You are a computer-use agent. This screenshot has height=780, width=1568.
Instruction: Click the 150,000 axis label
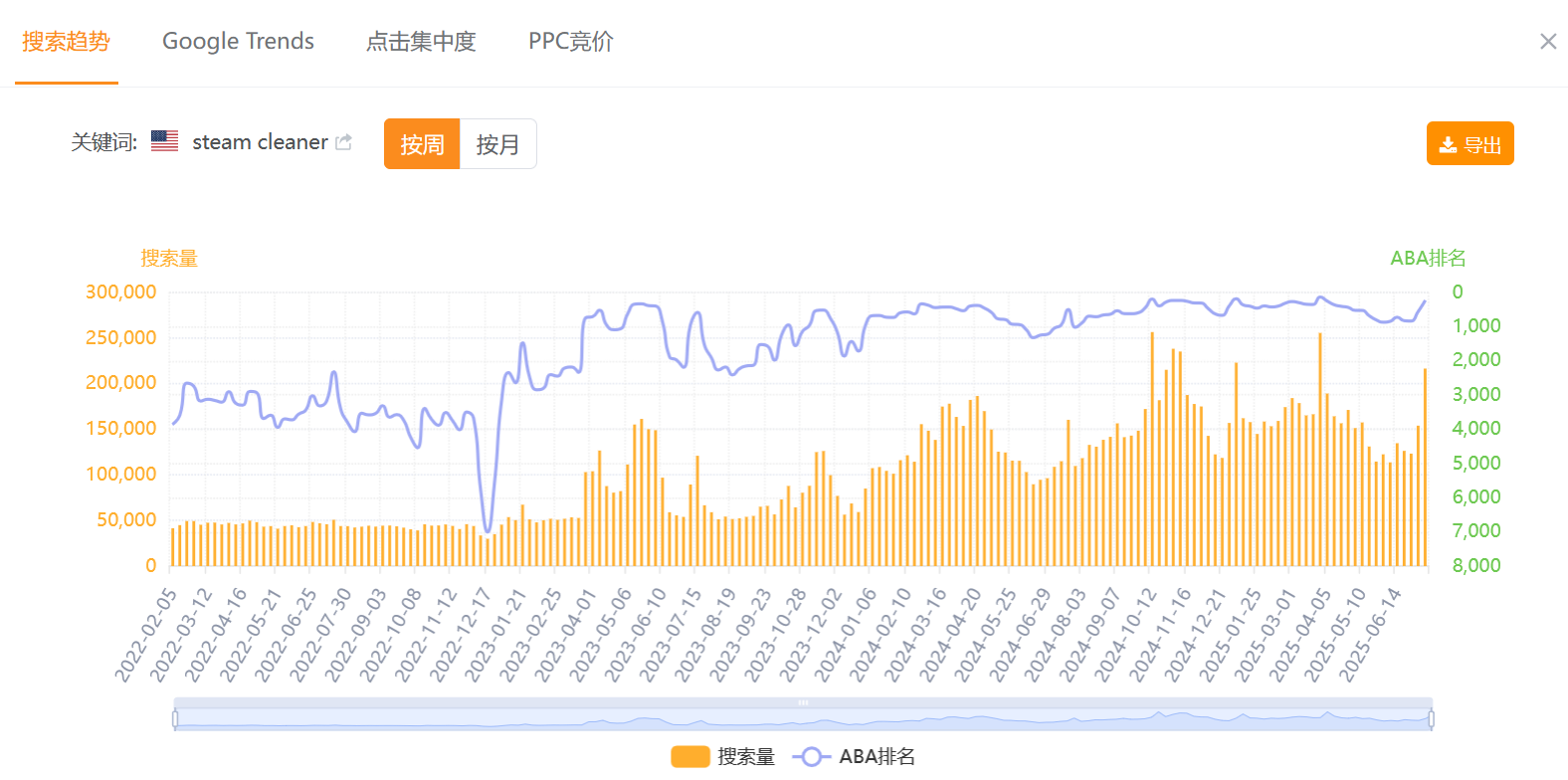[120, 428]
